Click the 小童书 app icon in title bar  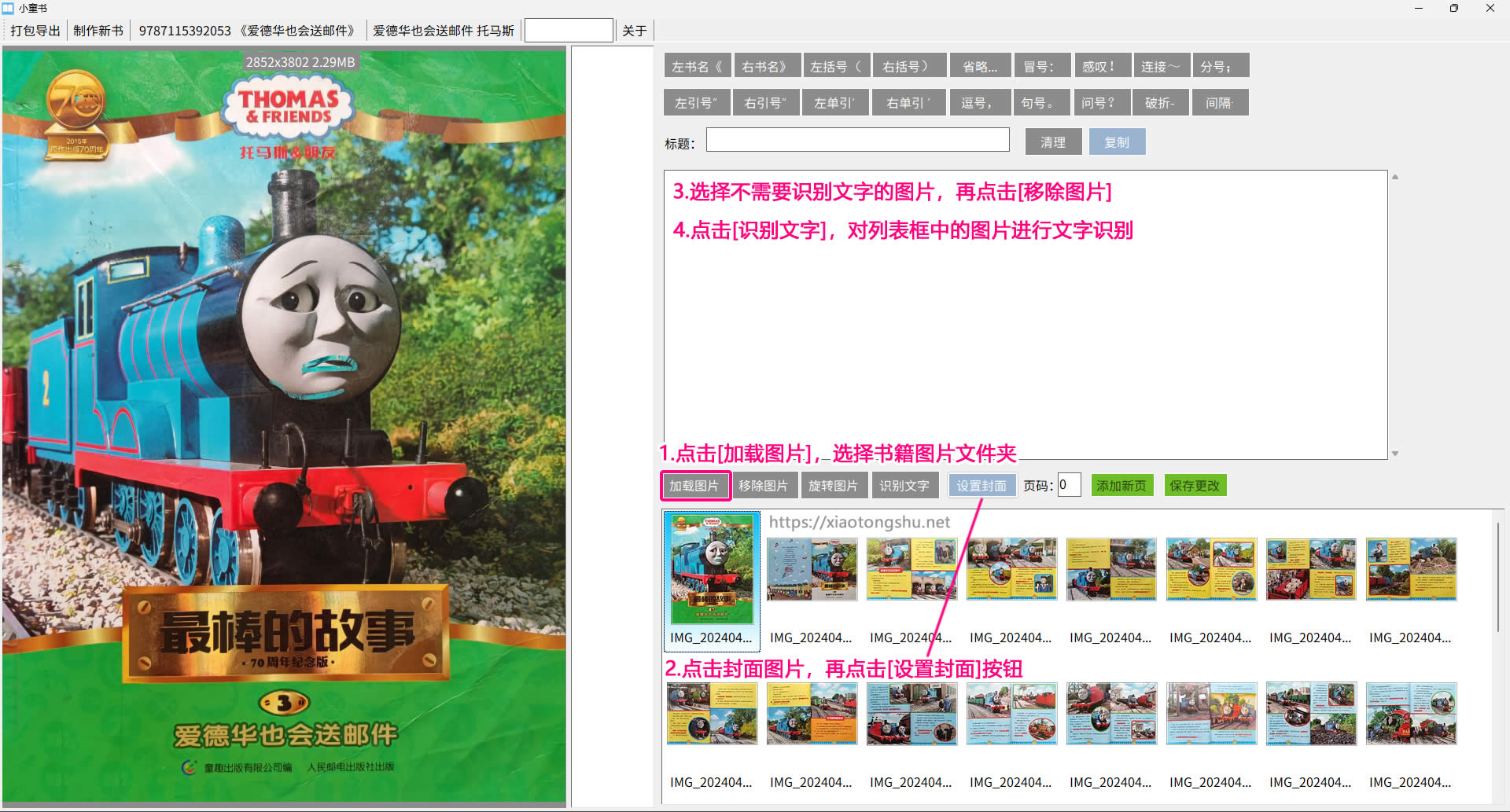tap(8, 8)
